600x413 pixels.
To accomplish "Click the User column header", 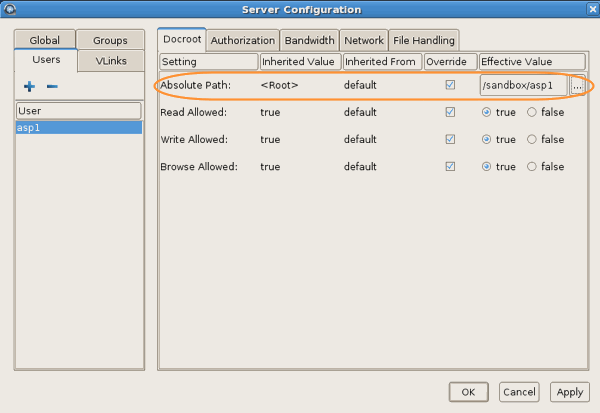I will (x=78, y=111).
